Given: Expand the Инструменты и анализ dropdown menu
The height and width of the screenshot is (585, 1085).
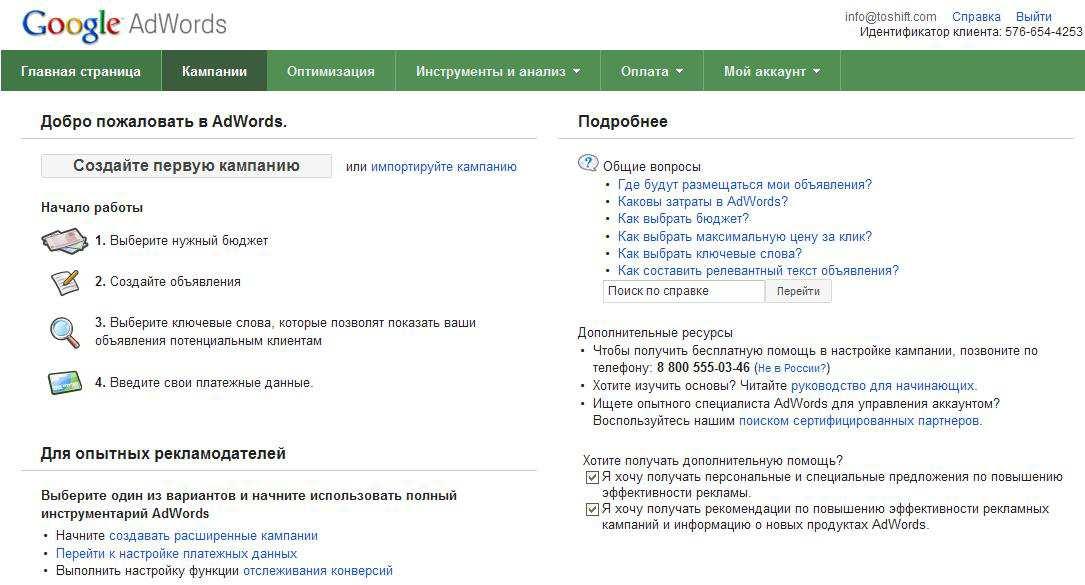Looking at the screenshot, I should tap(497, 72).
